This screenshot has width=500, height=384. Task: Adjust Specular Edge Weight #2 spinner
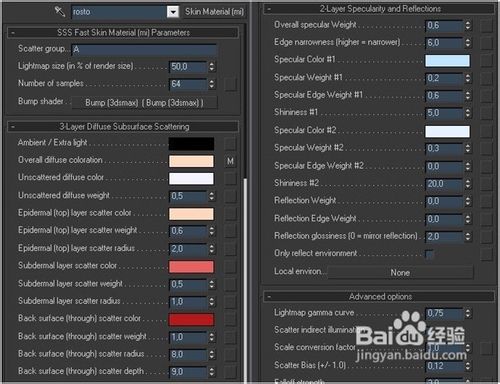(468, 166)
